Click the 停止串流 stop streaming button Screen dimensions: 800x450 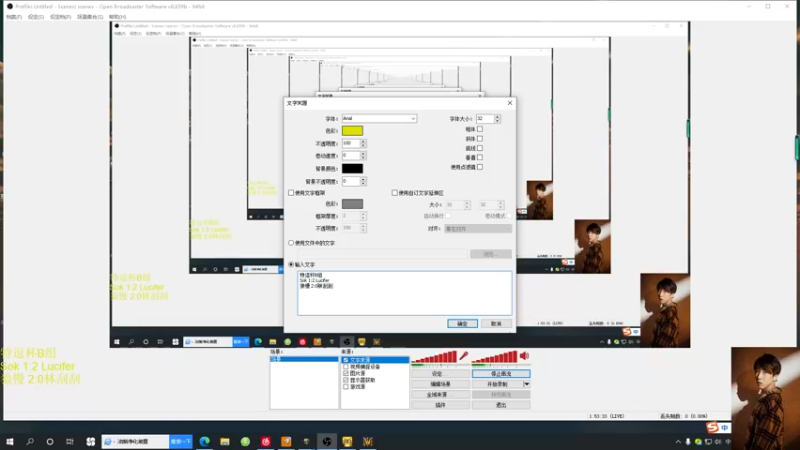(501, 373)
